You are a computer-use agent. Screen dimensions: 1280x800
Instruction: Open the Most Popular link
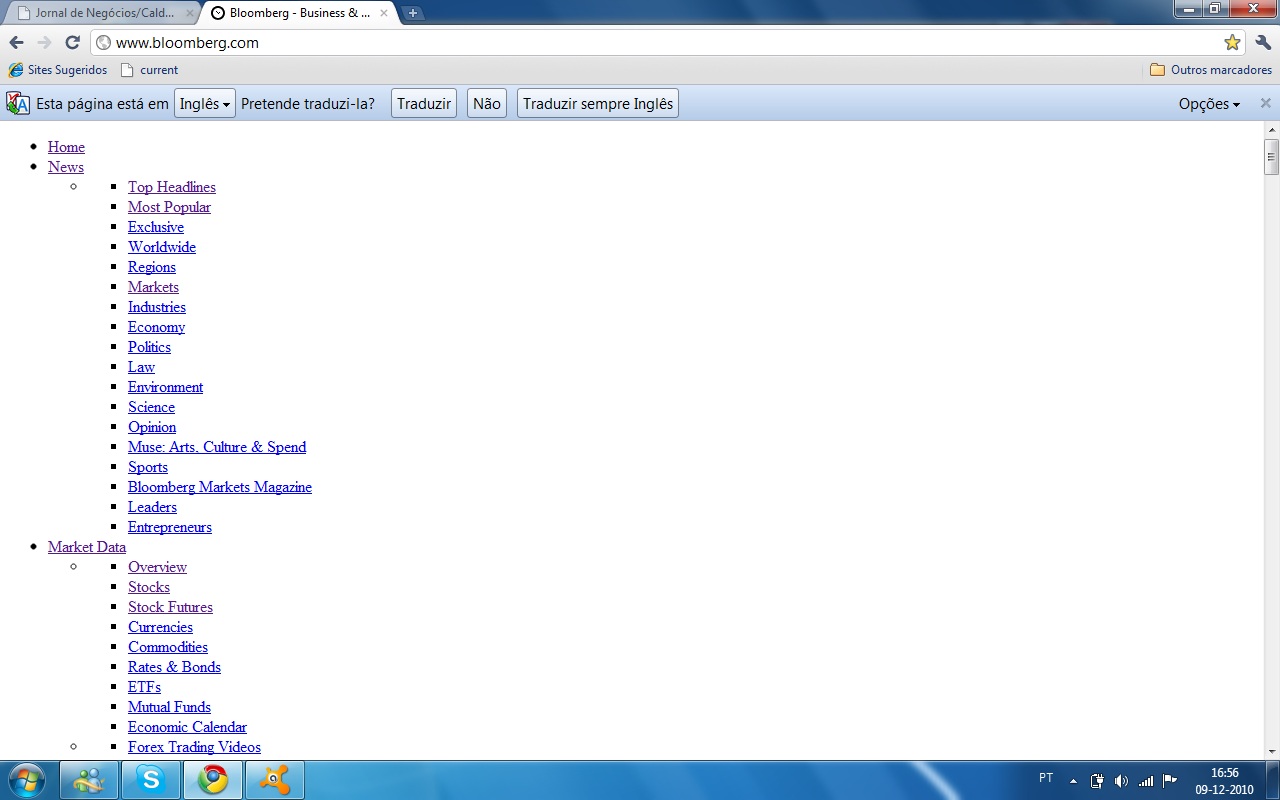pos(169,207)
